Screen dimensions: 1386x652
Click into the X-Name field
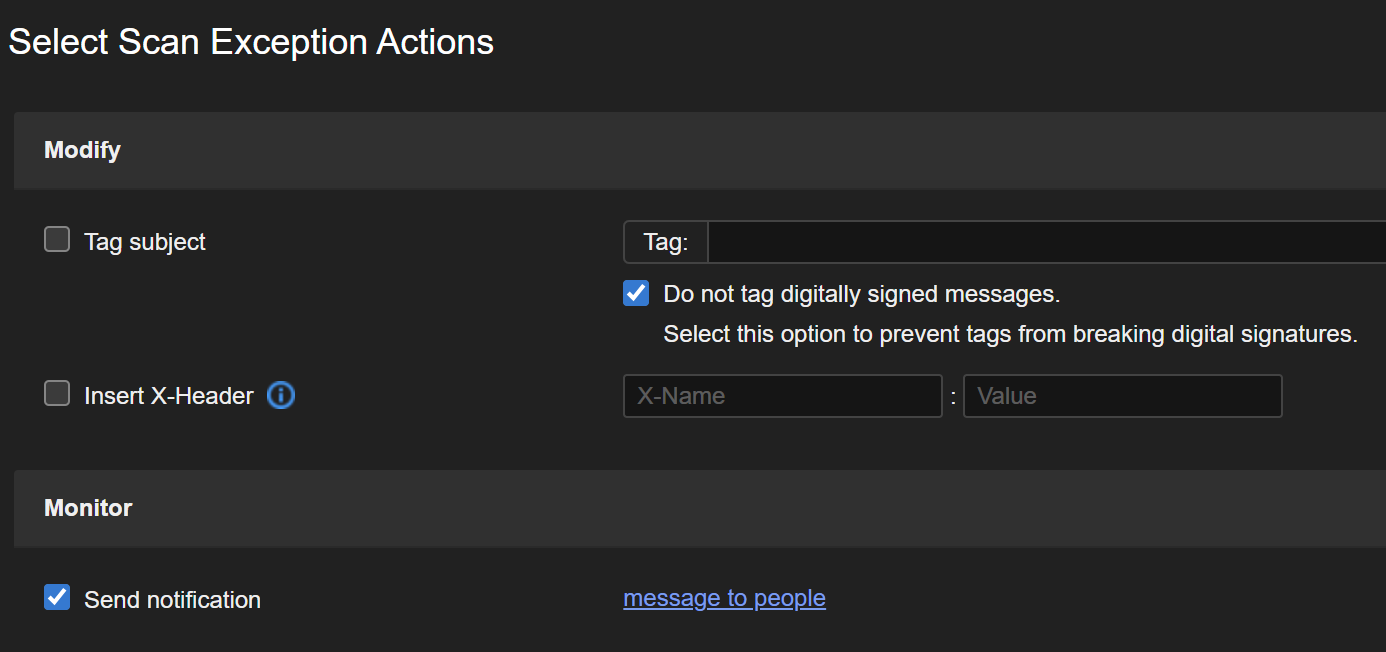pos(782,396)
